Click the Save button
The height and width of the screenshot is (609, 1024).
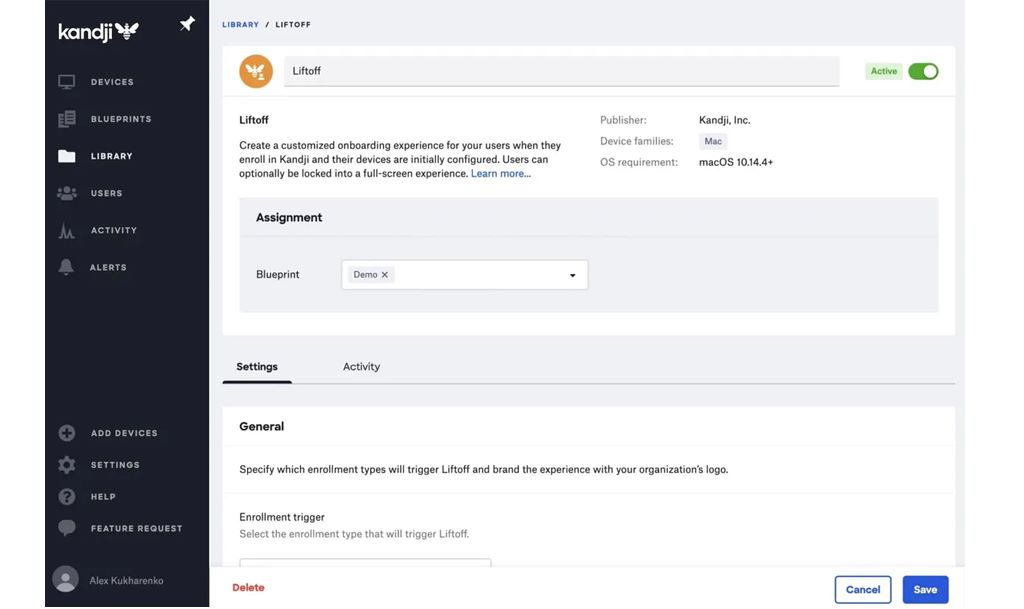tap(925, 589)
